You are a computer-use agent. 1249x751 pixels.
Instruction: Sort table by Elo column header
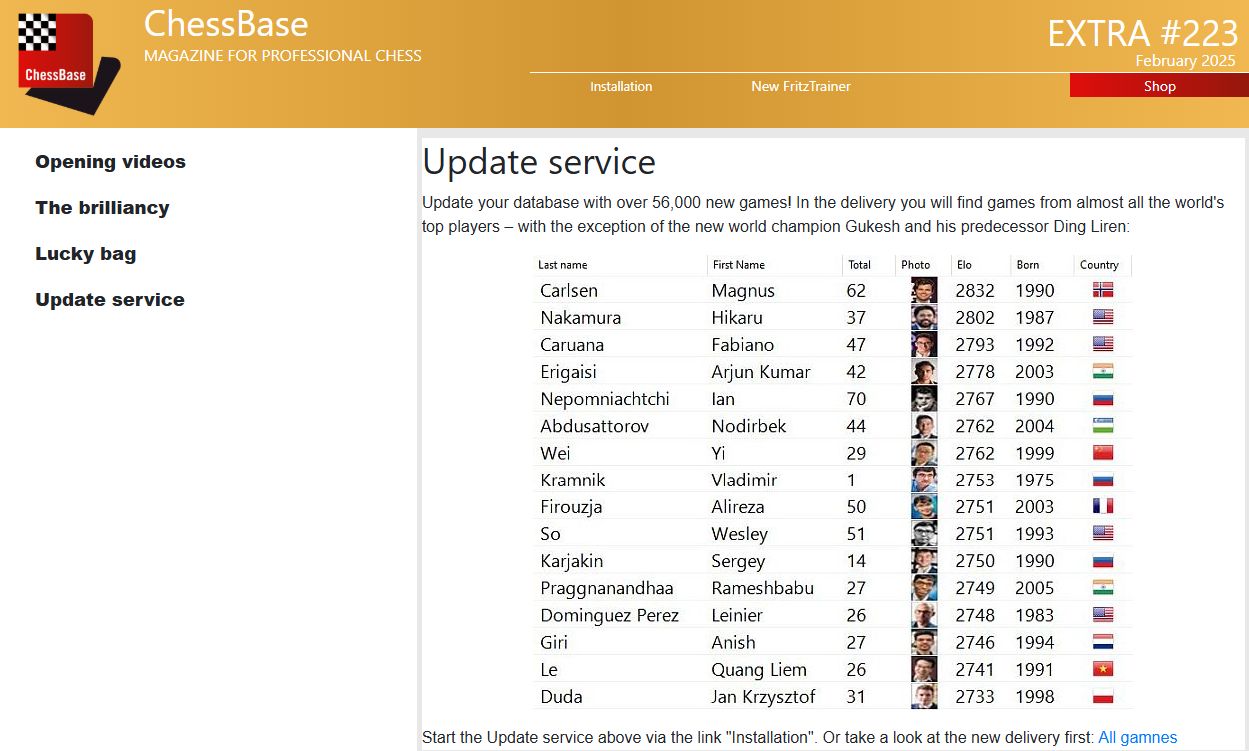(x=964, y=265)
